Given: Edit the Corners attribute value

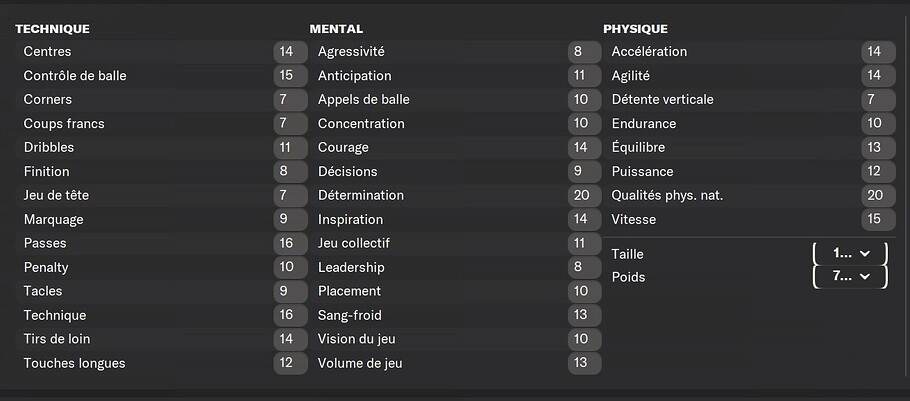Looking at the screenshot, I should 290,99.
